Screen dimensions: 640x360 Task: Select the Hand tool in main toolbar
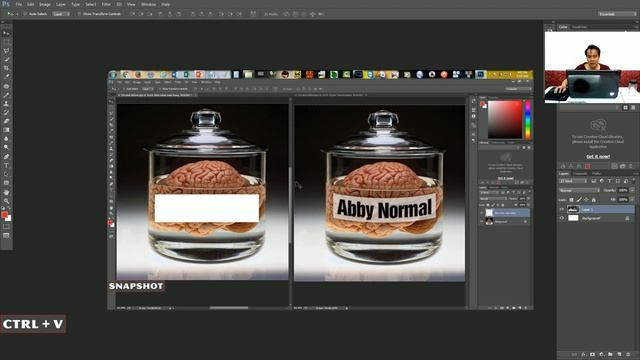[6, 192]
